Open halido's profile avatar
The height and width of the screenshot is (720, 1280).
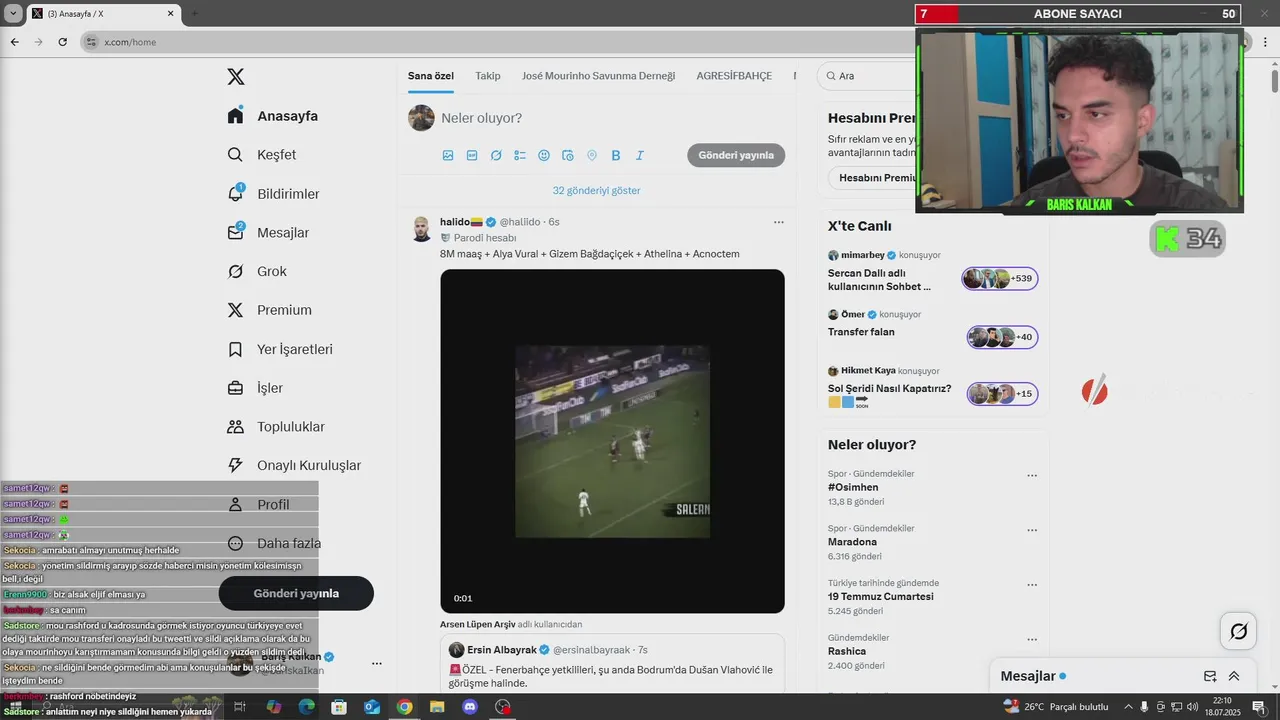(421, 229)
